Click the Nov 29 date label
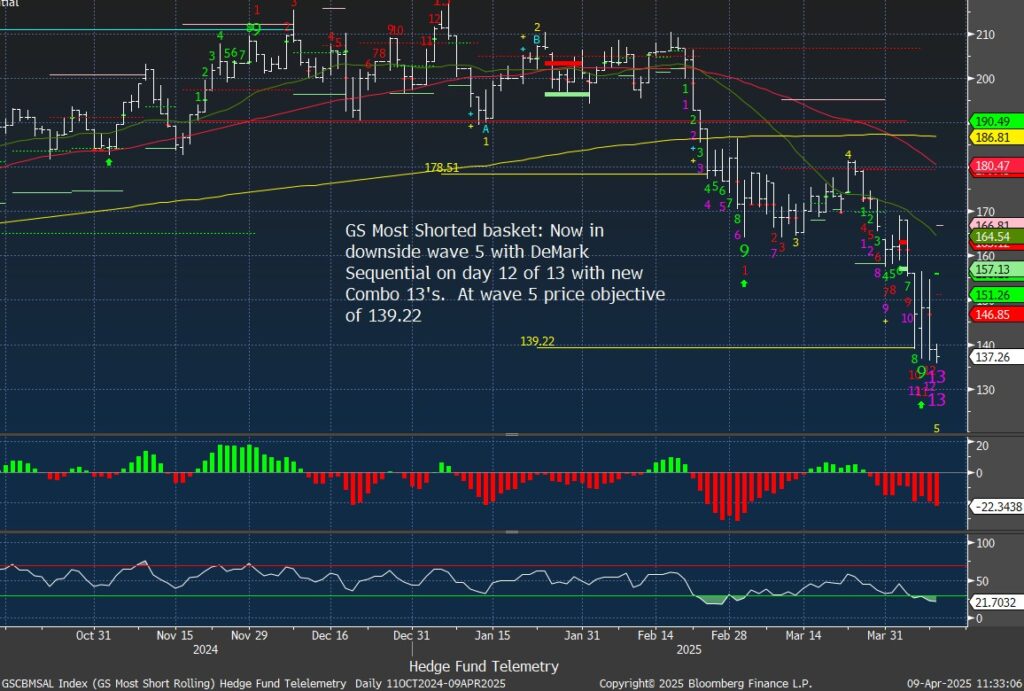The height and width of the screenshot is (691, 1024). tap(249, 635)
